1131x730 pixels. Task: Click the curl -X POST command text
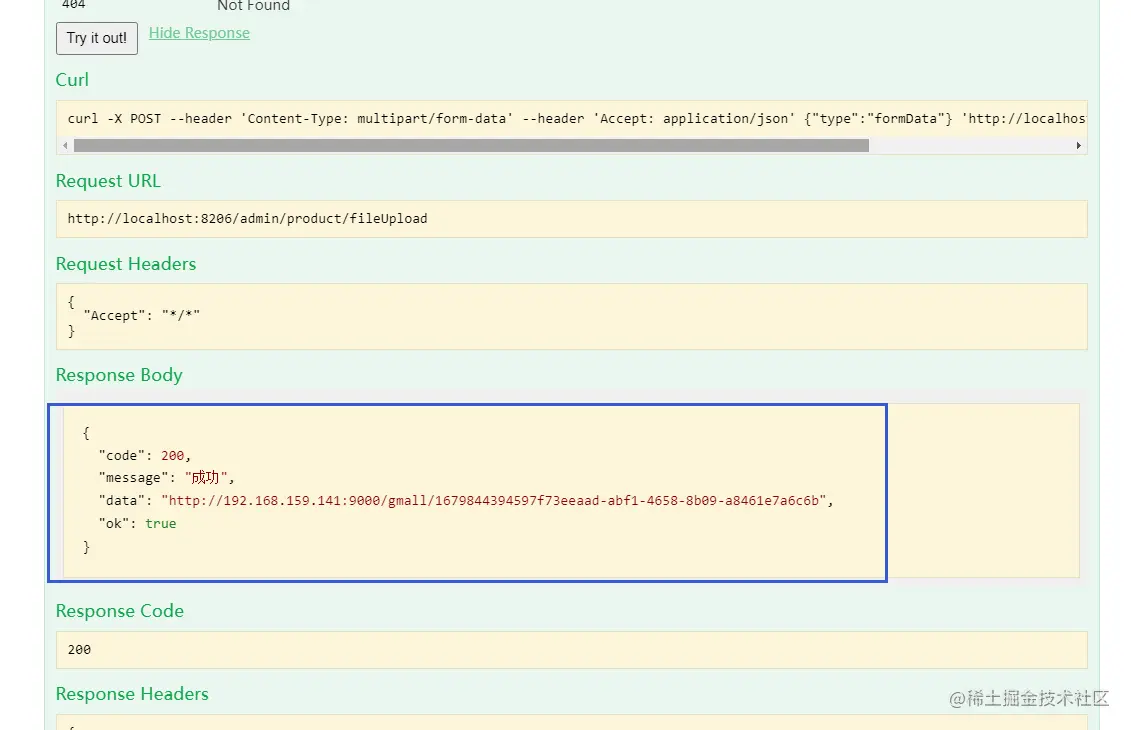(576, 118)
